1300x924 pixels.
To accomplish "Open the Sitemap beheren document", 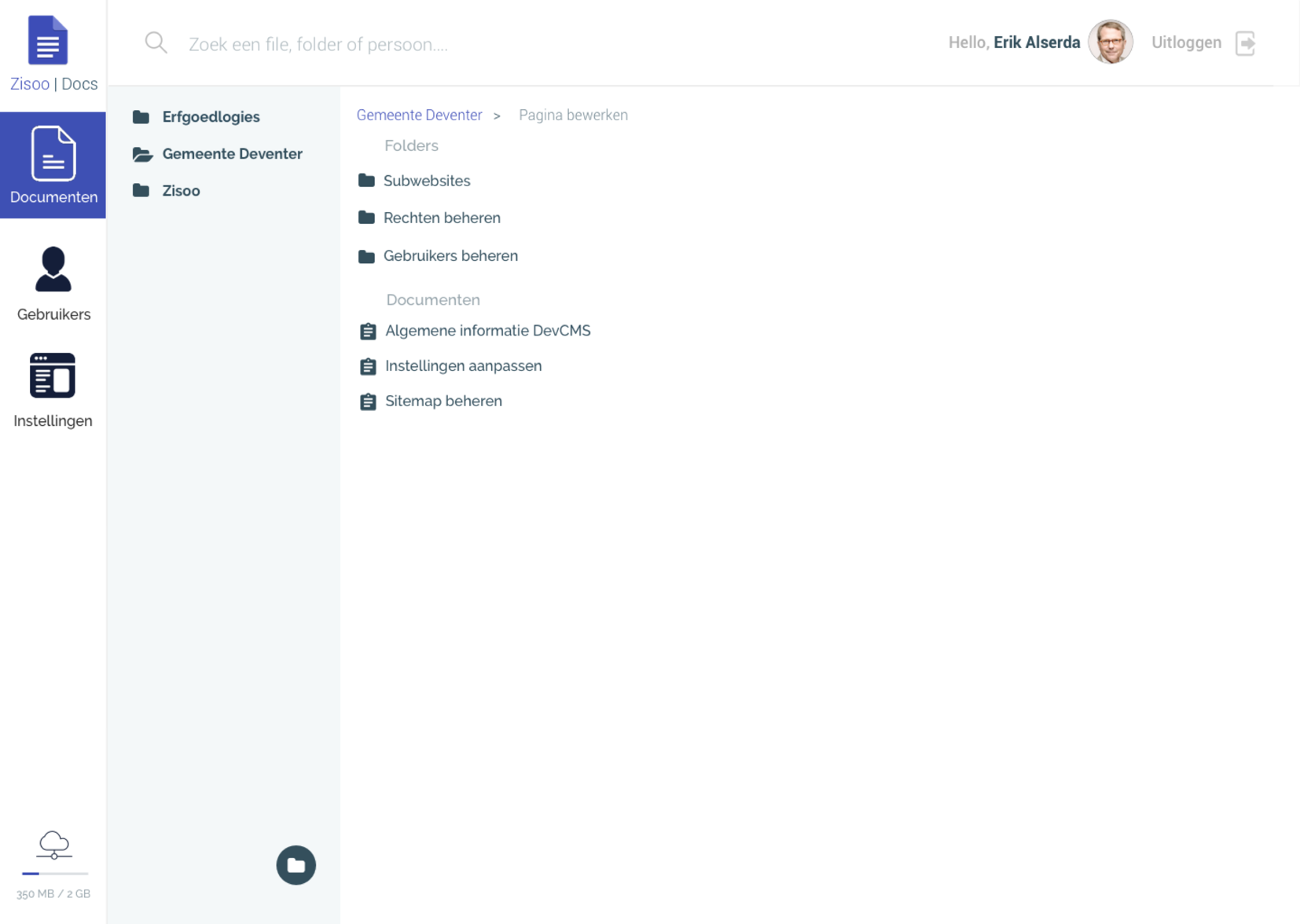I will [x=443, y=401].
